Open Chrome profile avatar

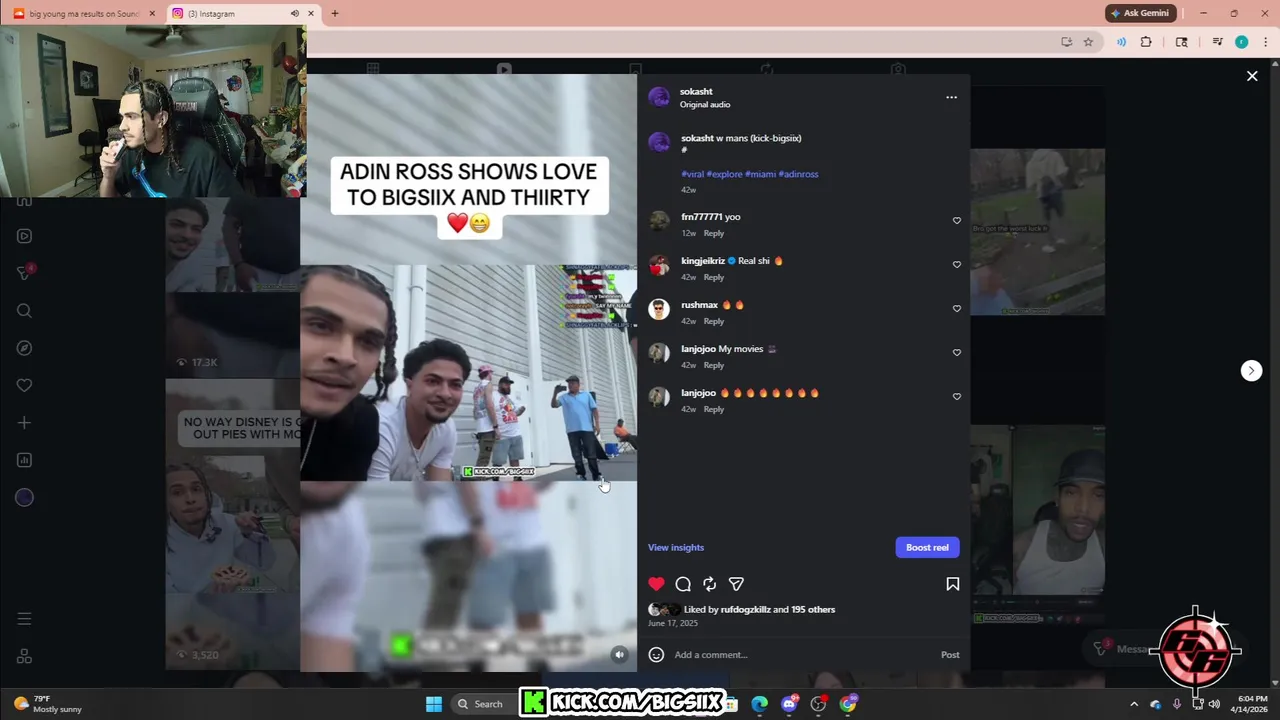click(x=1241, y=42)
